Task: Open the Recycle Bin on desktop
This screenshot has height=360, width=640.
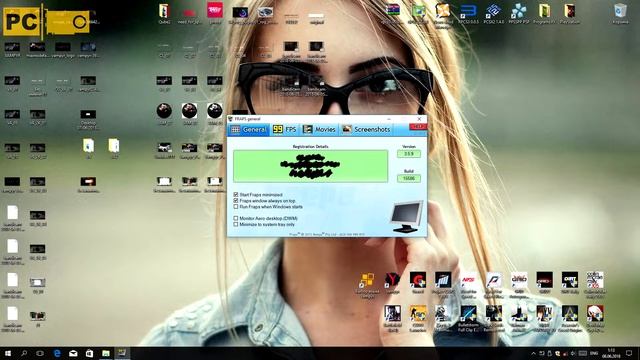Action: click(620, 13)
